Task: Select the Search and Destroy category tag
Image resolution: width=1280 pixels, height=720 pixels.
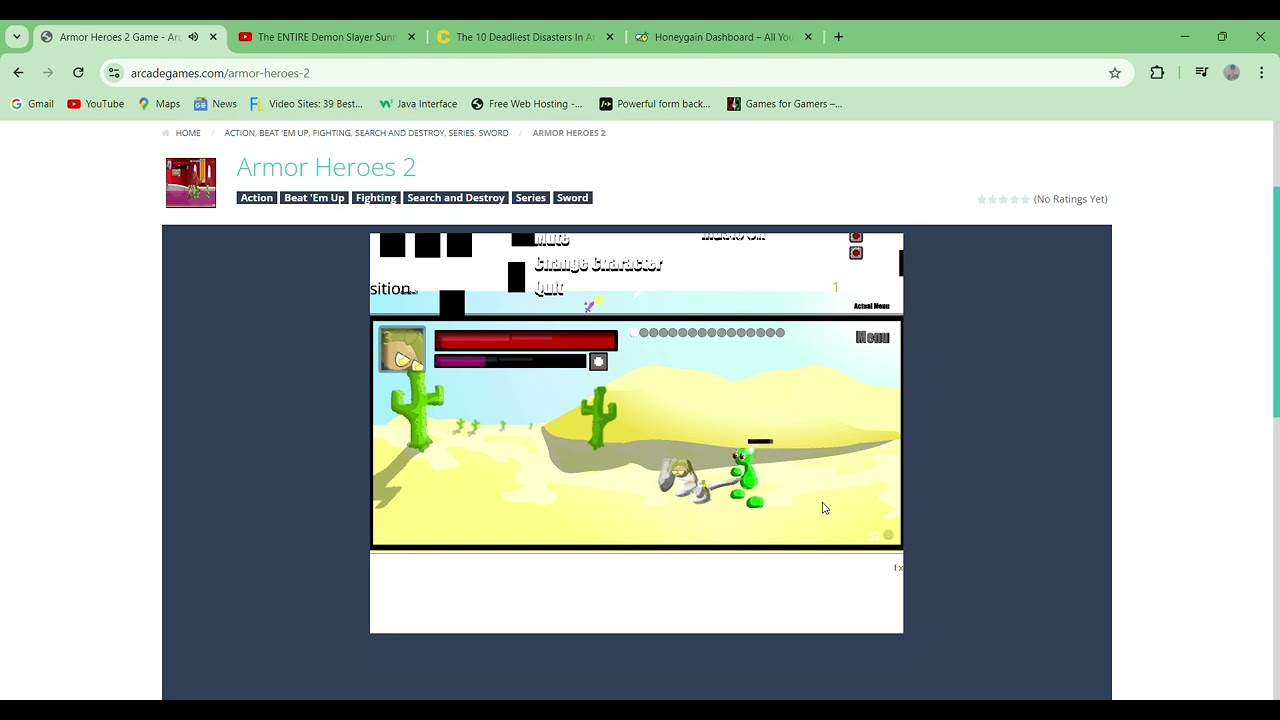Action: click(456, 198)
